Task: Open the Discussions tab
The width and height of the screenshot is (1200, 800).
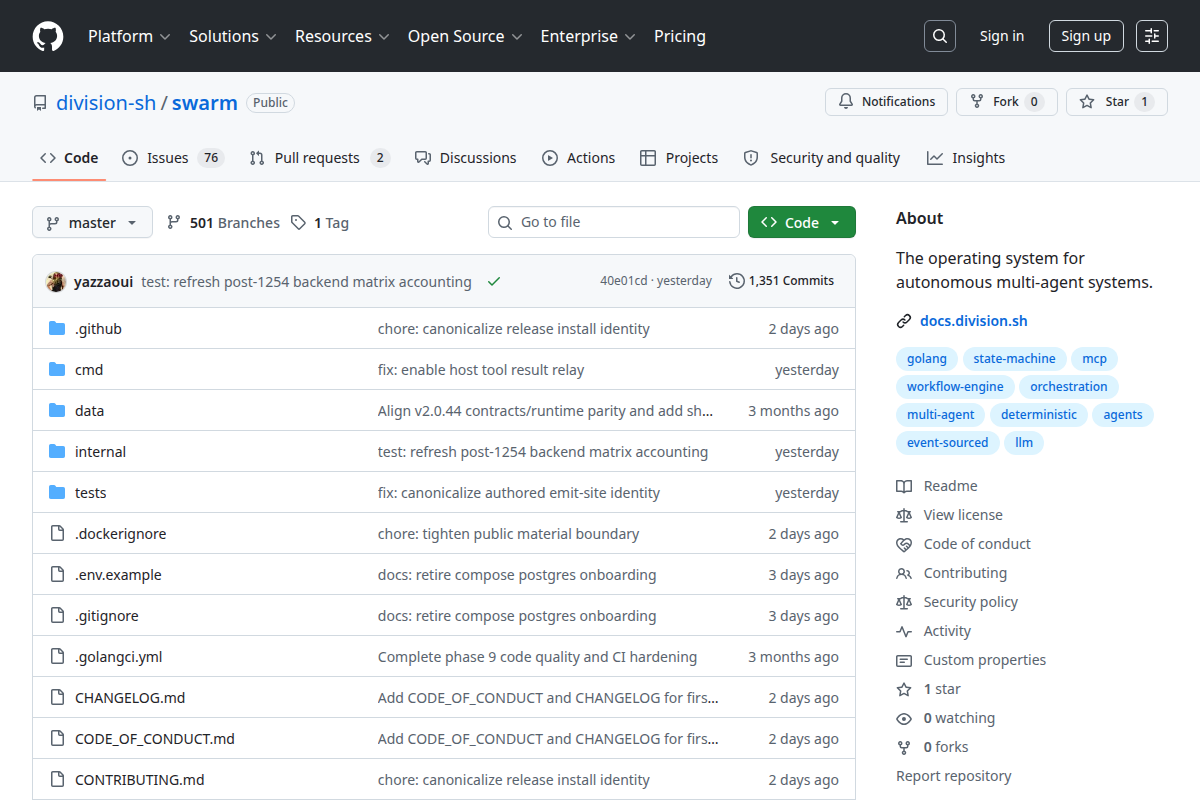Action: [x=466, y=158]
